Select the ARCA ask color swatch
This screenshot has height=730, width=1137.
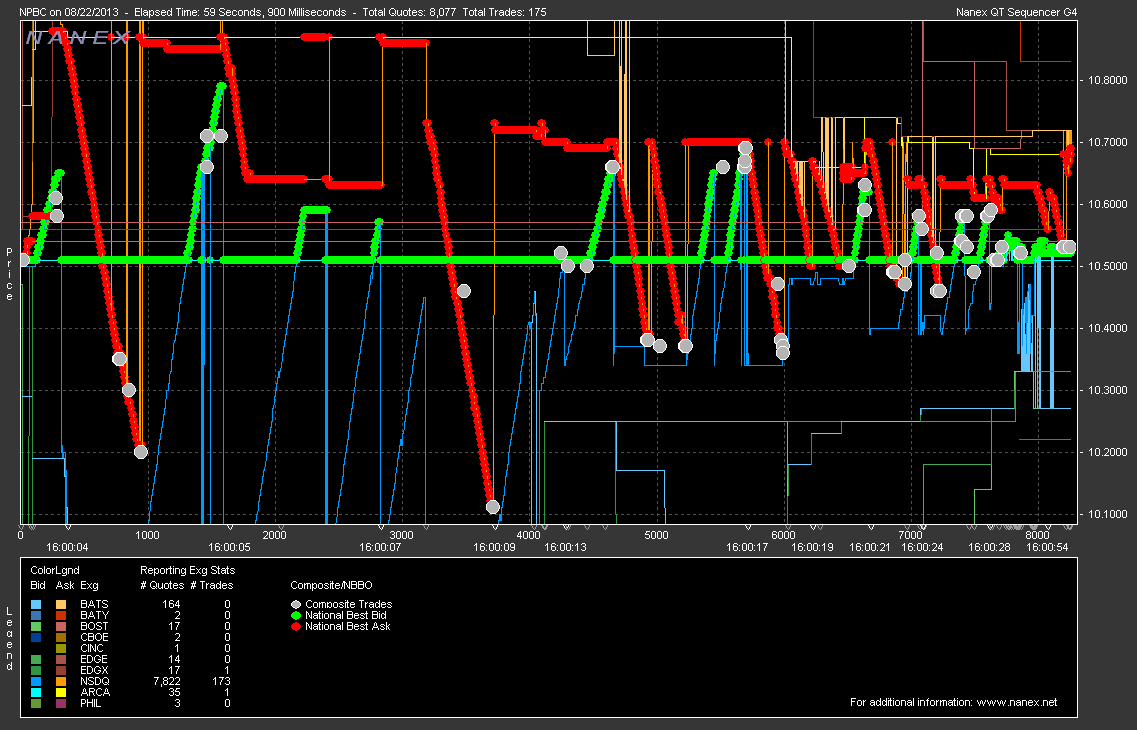(61, 692)
